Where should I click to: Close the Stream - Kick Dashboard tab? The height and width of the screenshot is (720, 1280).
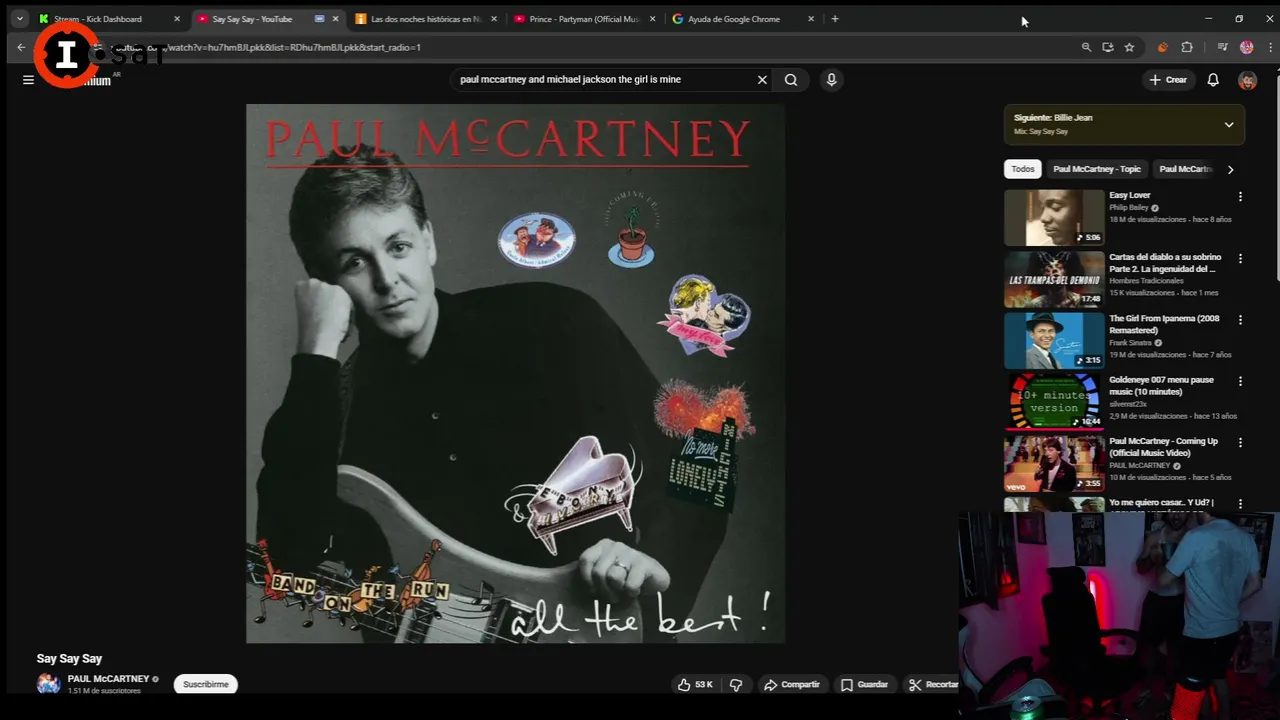(177, 19)
